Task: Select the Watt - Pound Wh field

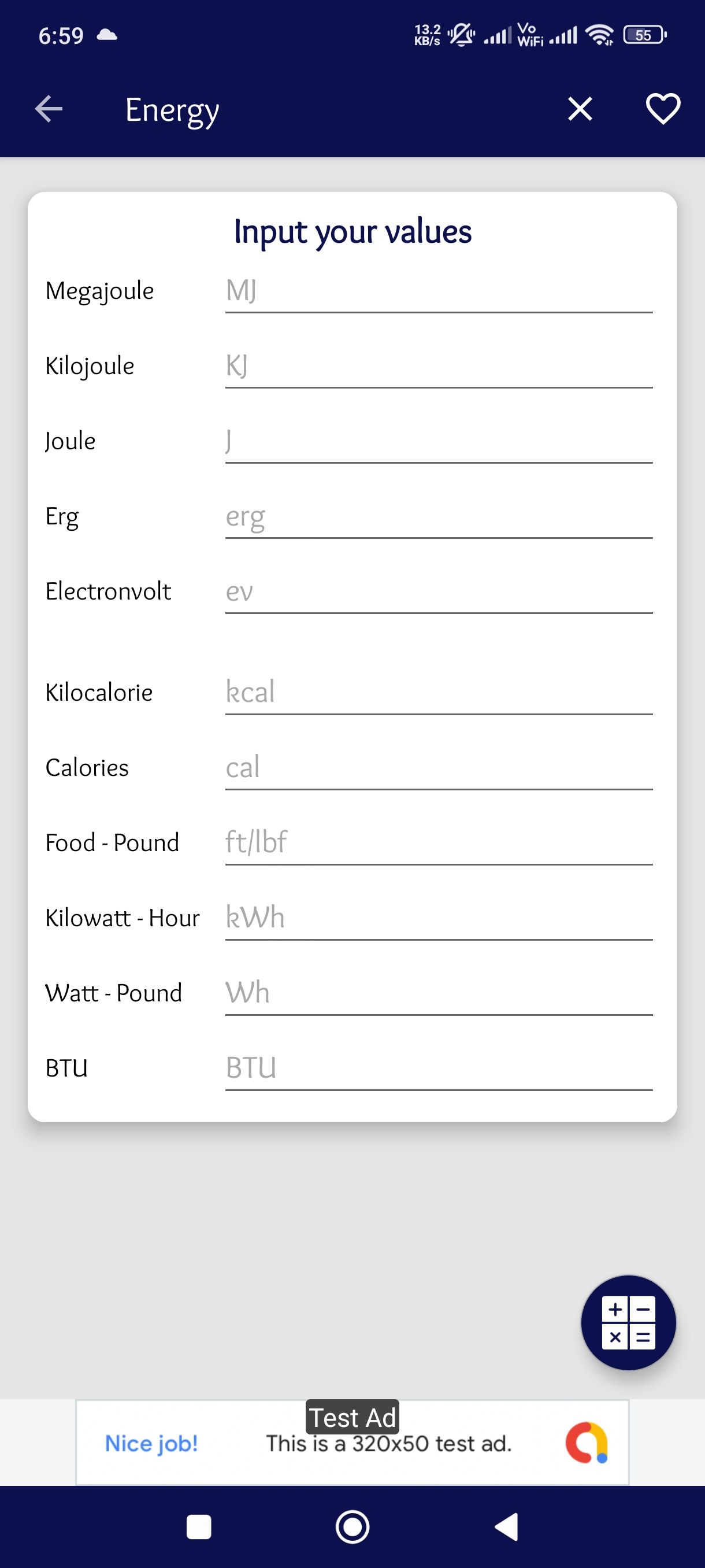Action: (x=438, y=994)
